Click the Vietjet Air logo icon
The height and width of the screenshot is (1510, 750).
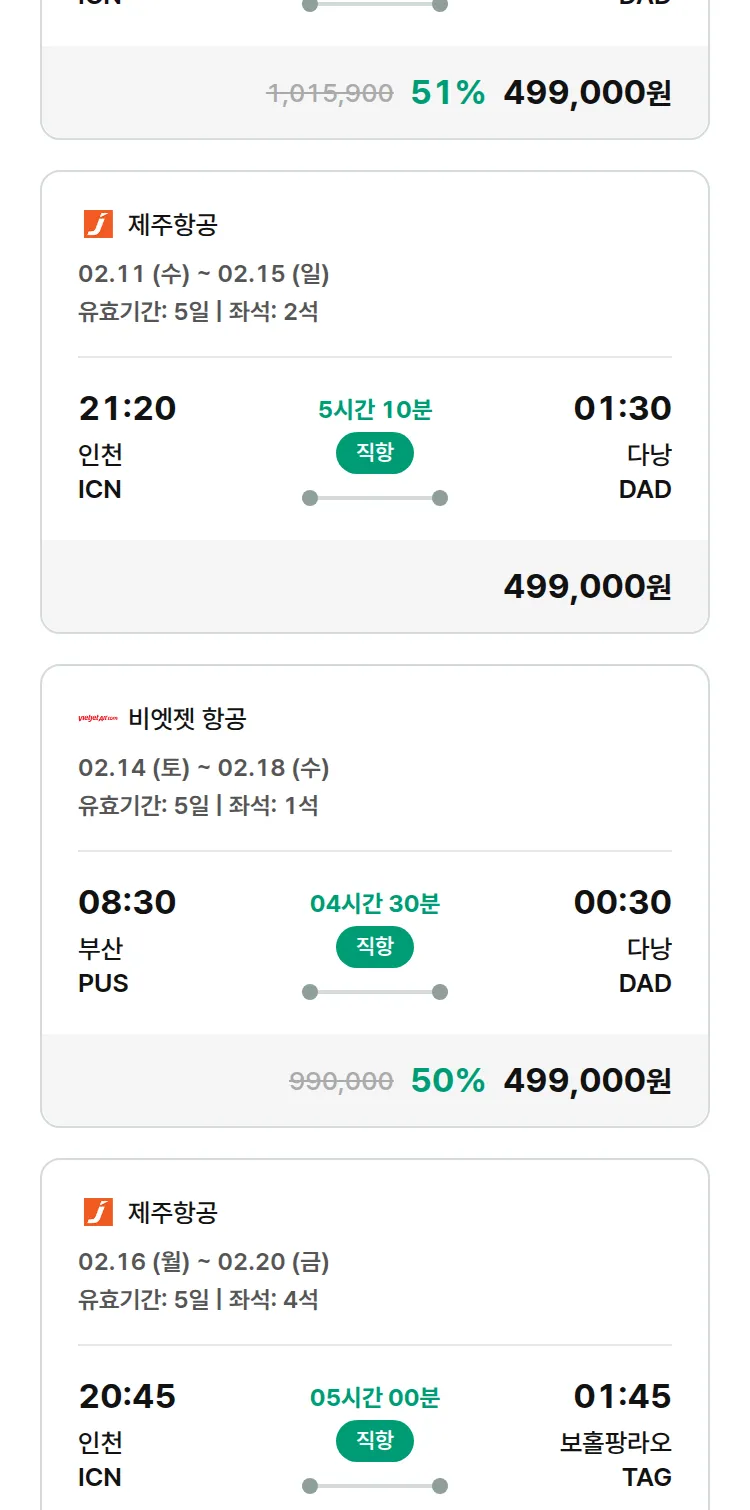pyautogui.click(x=98, y=718)
